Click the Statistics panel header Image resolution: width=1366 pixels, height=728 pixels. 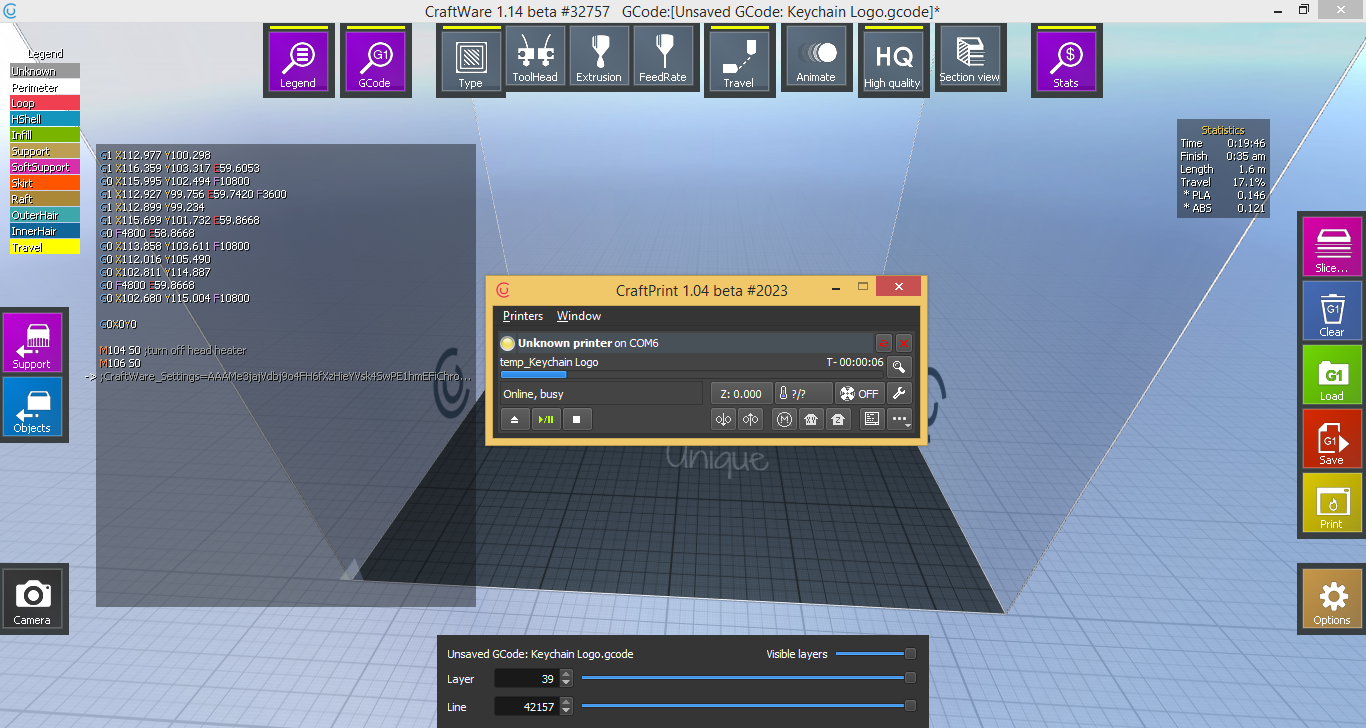coord(1223,130)
